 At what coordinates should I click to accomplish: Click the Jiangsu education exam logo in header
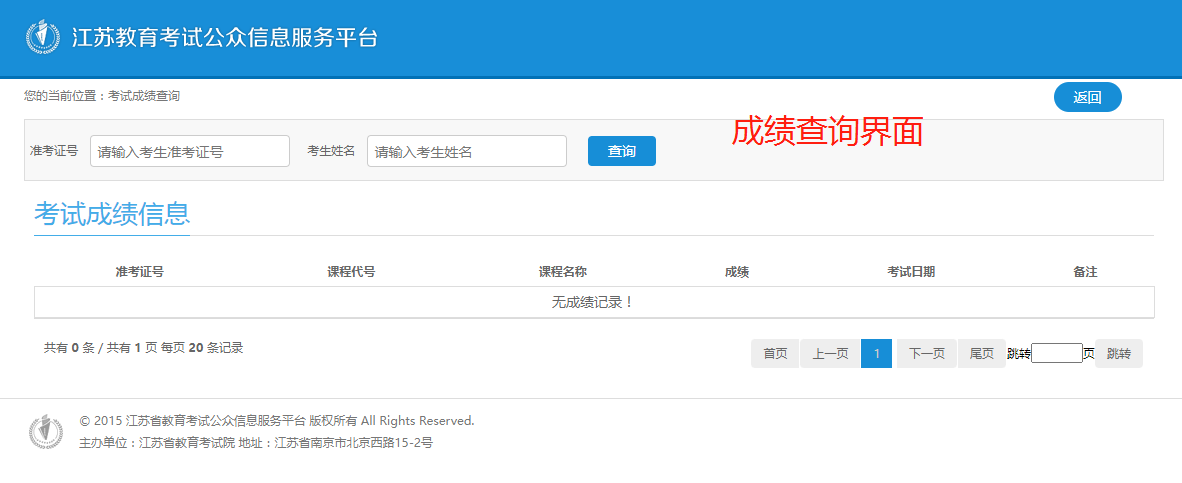tap(42, 38)
